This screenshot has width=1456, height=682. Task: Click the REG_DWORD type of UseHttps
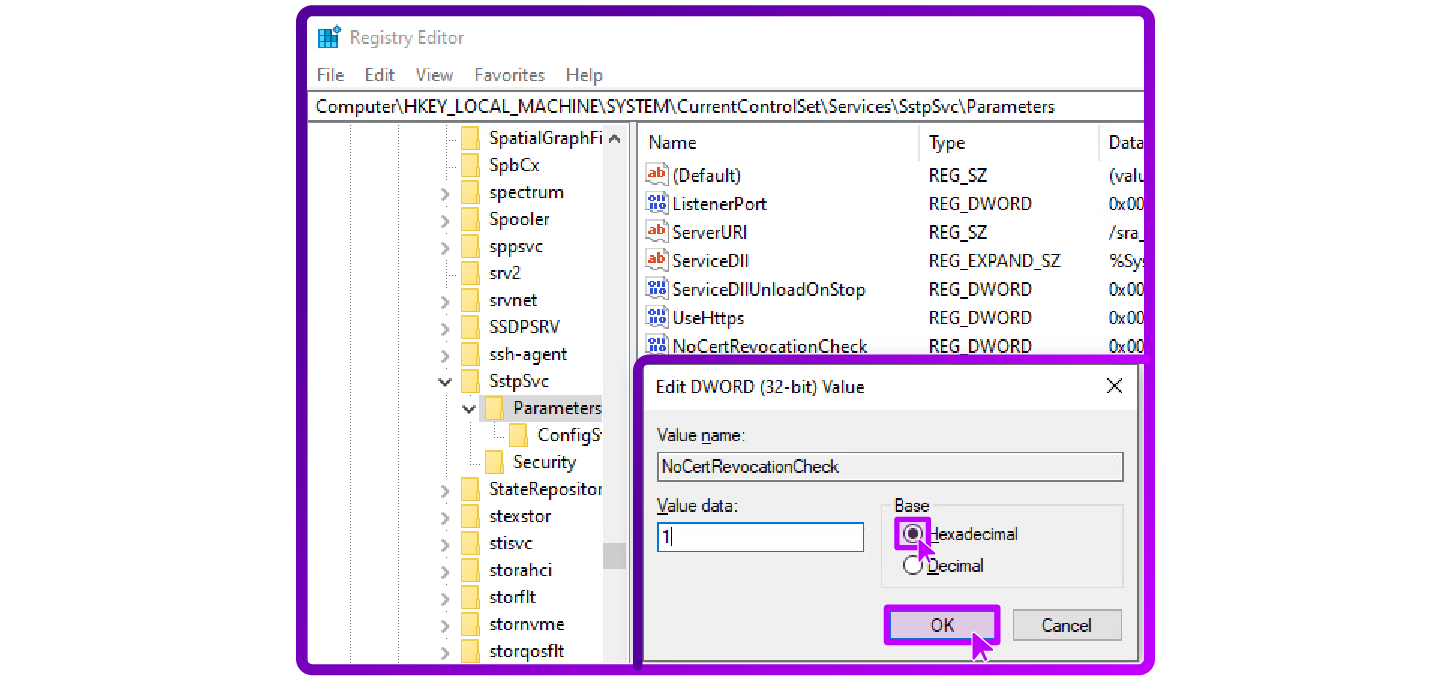[980, 317]
